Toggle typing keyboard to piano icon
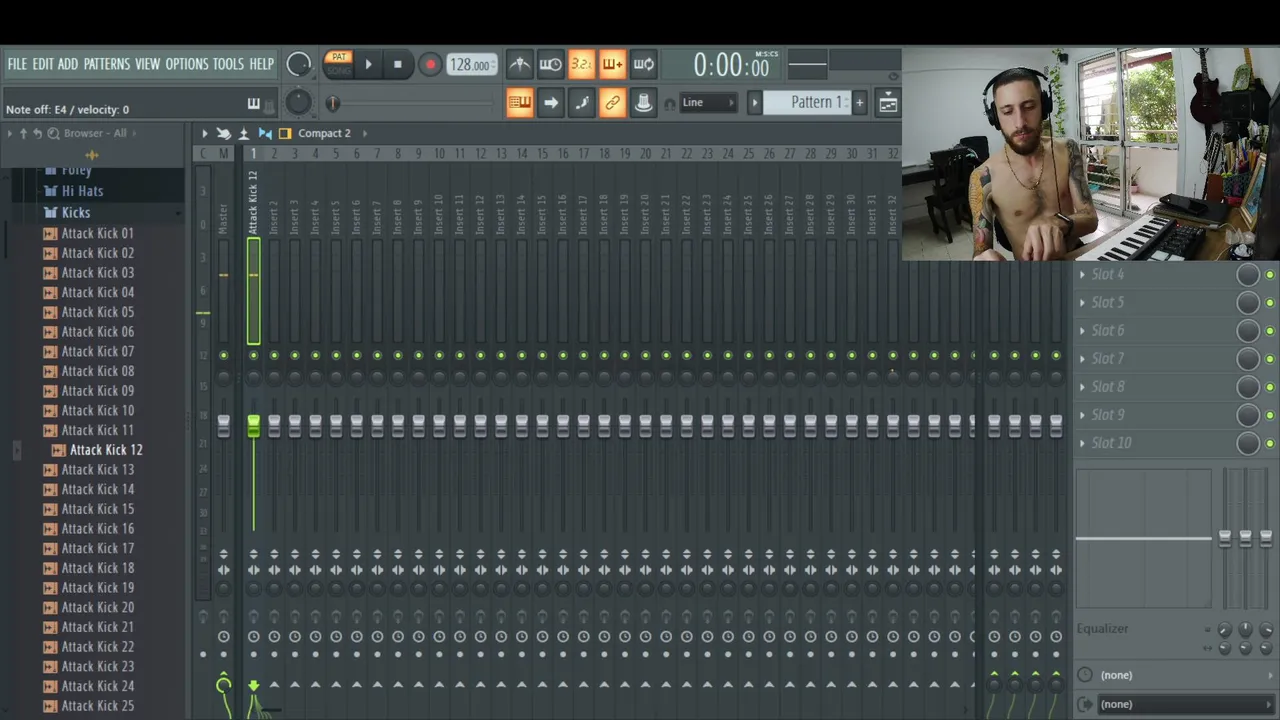Screen dimensions: 1280x720 click(519, 103)
